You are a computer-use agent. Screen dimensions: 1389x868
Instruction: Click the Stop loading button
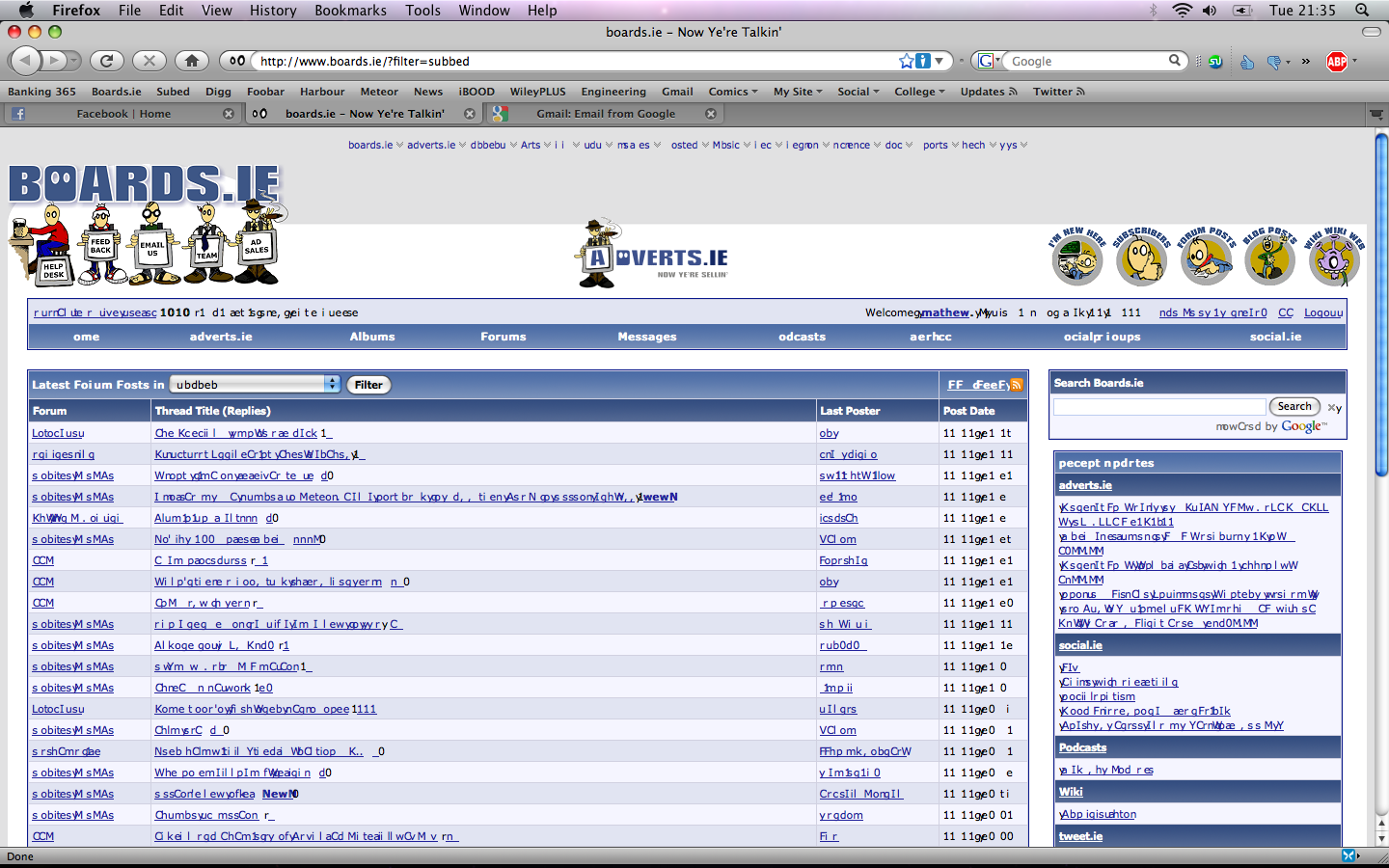click(x=150, y=61)
